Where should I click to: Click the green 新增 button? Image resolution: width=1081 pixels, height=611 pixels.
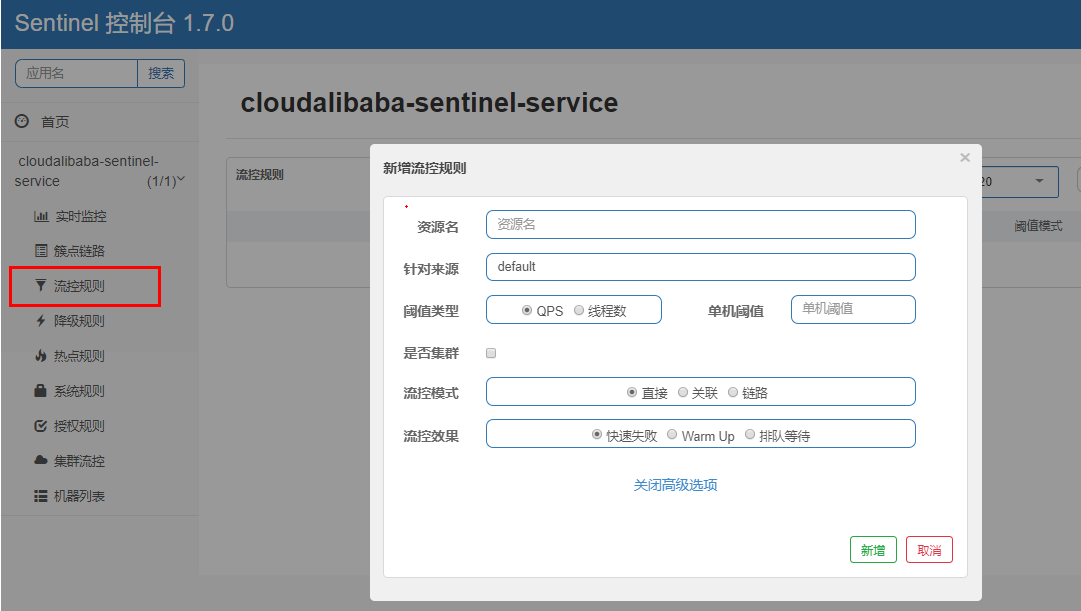point(873,550)
